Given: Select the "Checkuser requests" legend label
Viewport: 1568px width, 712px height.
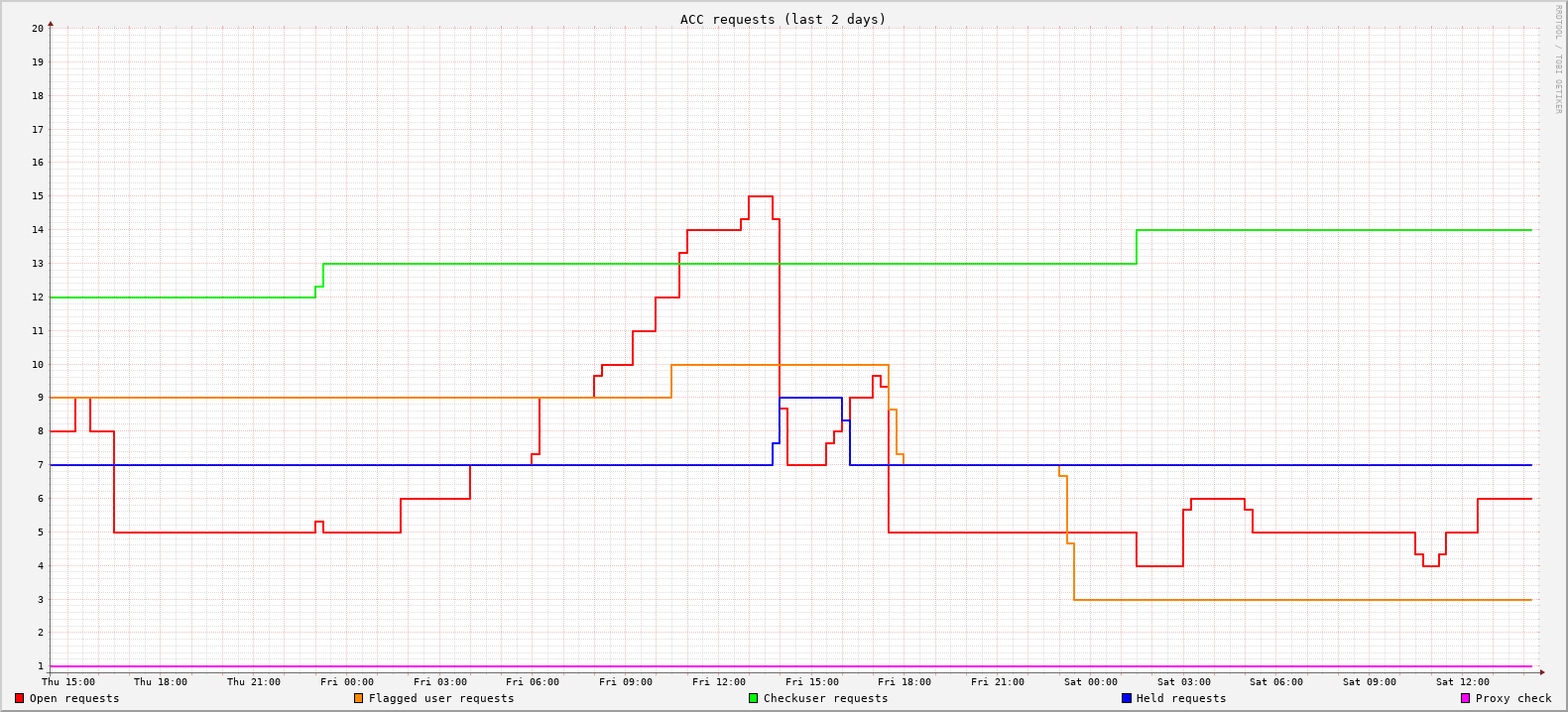Looking at the screenshot, I should click(x=825, y=698).
